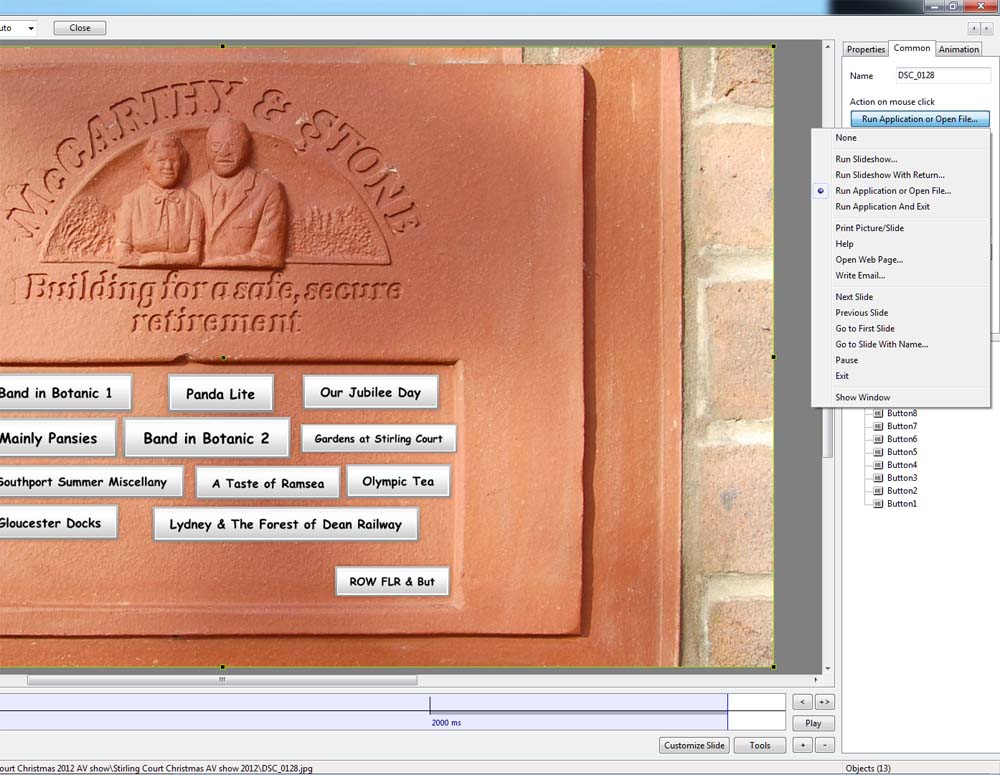Viewport: 1000px width, 775px height.
Task: Choose Help from the action menu
Action: pyautogui.click(x=844, y=244)
